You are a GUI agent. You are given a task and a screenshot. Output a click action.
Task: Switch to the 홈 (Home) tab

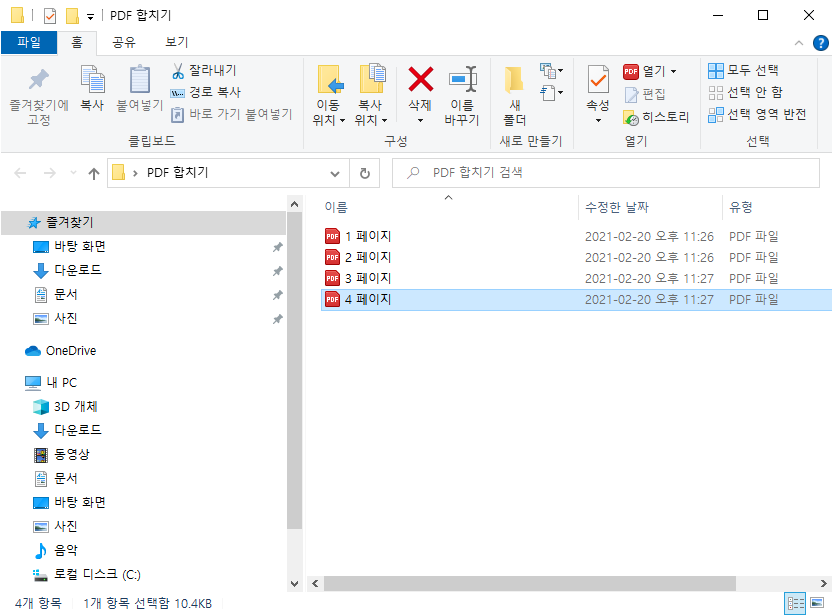pos(77,42)
